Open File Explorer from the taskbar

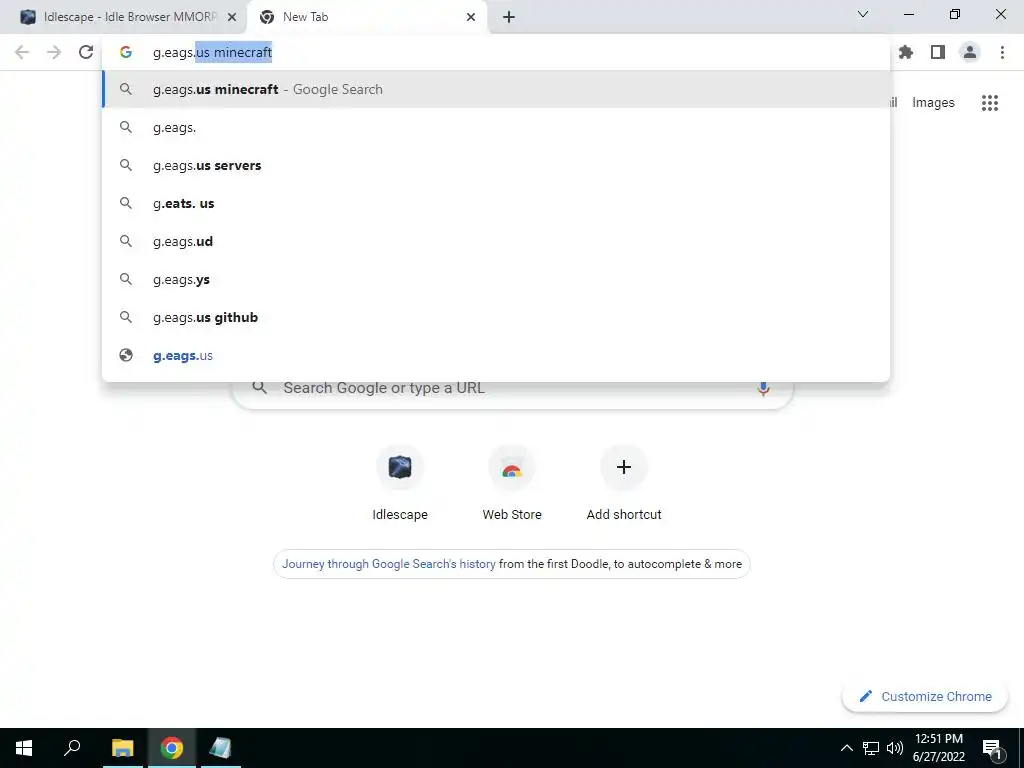pos(122,748)
